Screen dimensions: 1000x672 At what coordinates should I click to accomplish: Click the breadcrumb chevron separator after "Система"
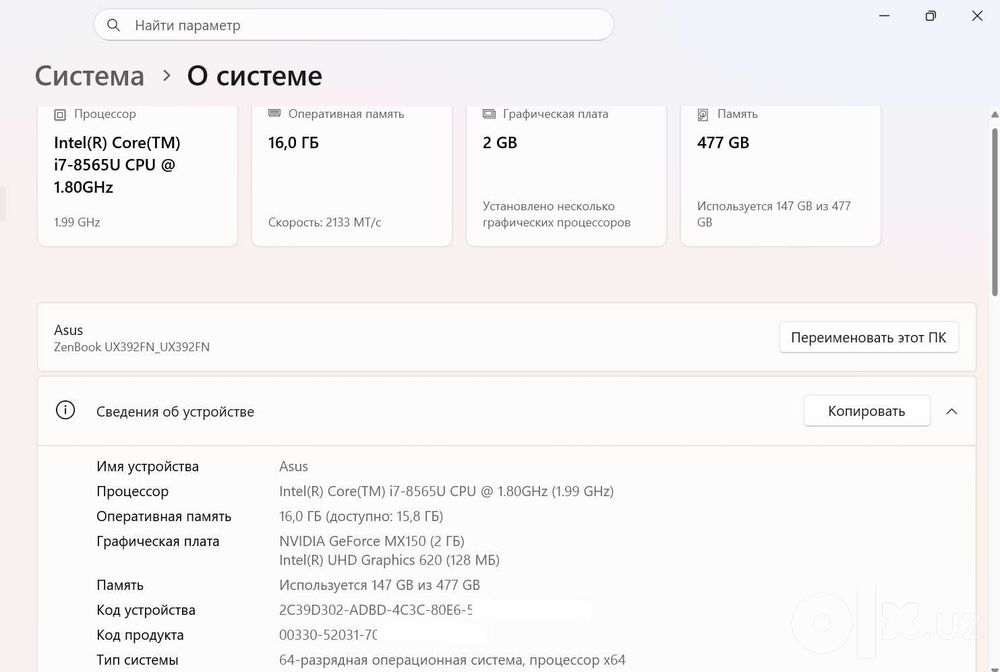pyautogui.click(x=166, y=75)
